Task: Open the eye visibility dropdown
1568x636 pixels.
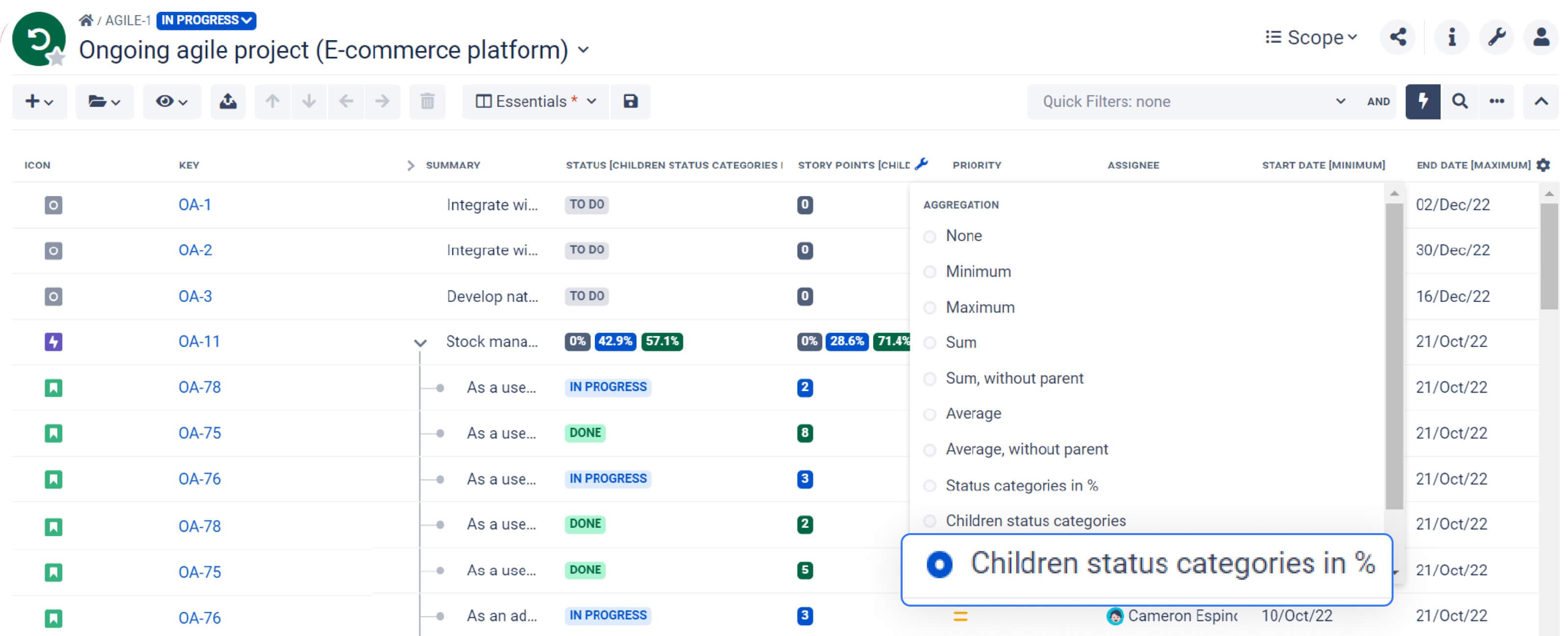Action: [x=171, y=101]
